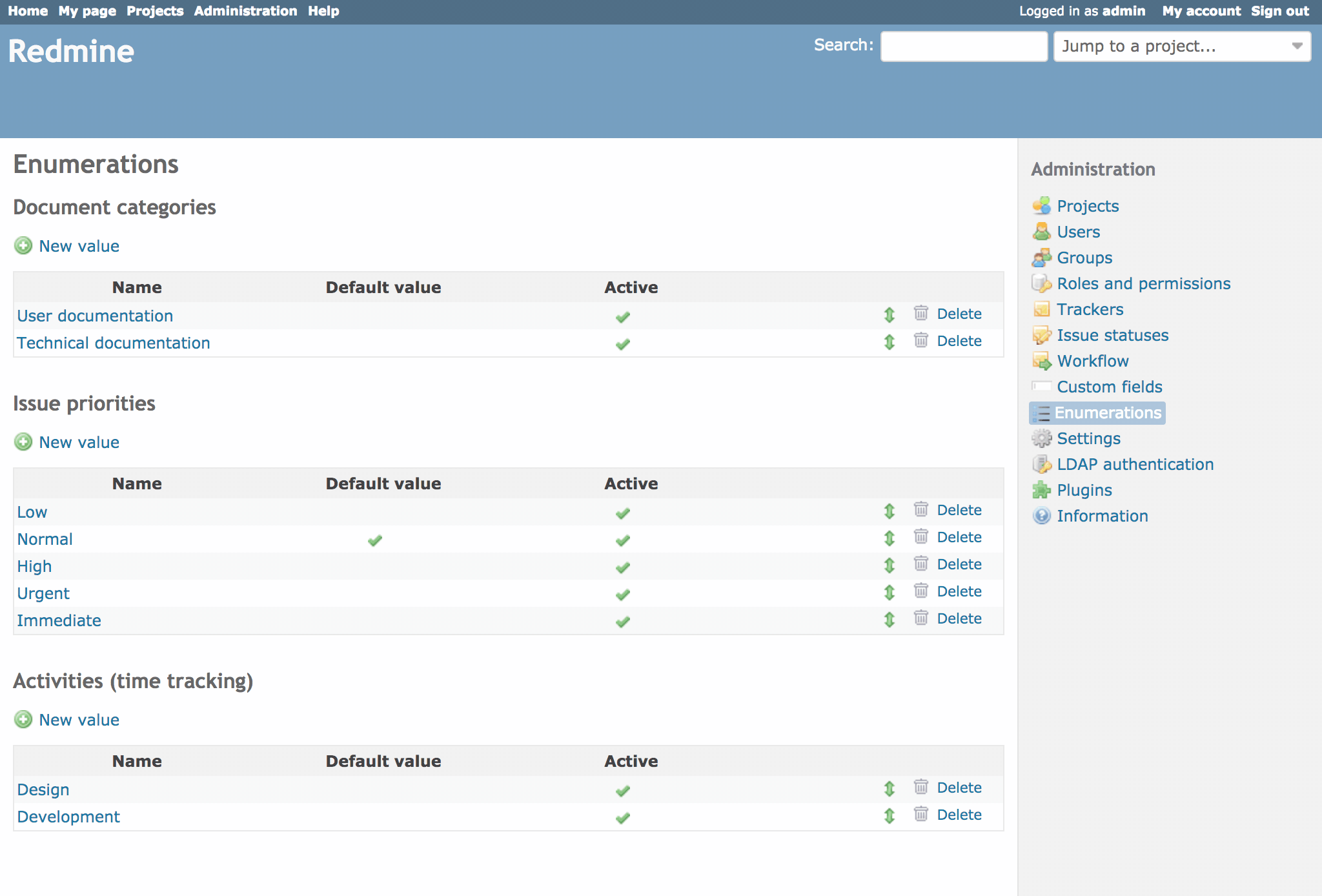
Task: Click the sort arrow for Development activity
Action: [890, 815]
